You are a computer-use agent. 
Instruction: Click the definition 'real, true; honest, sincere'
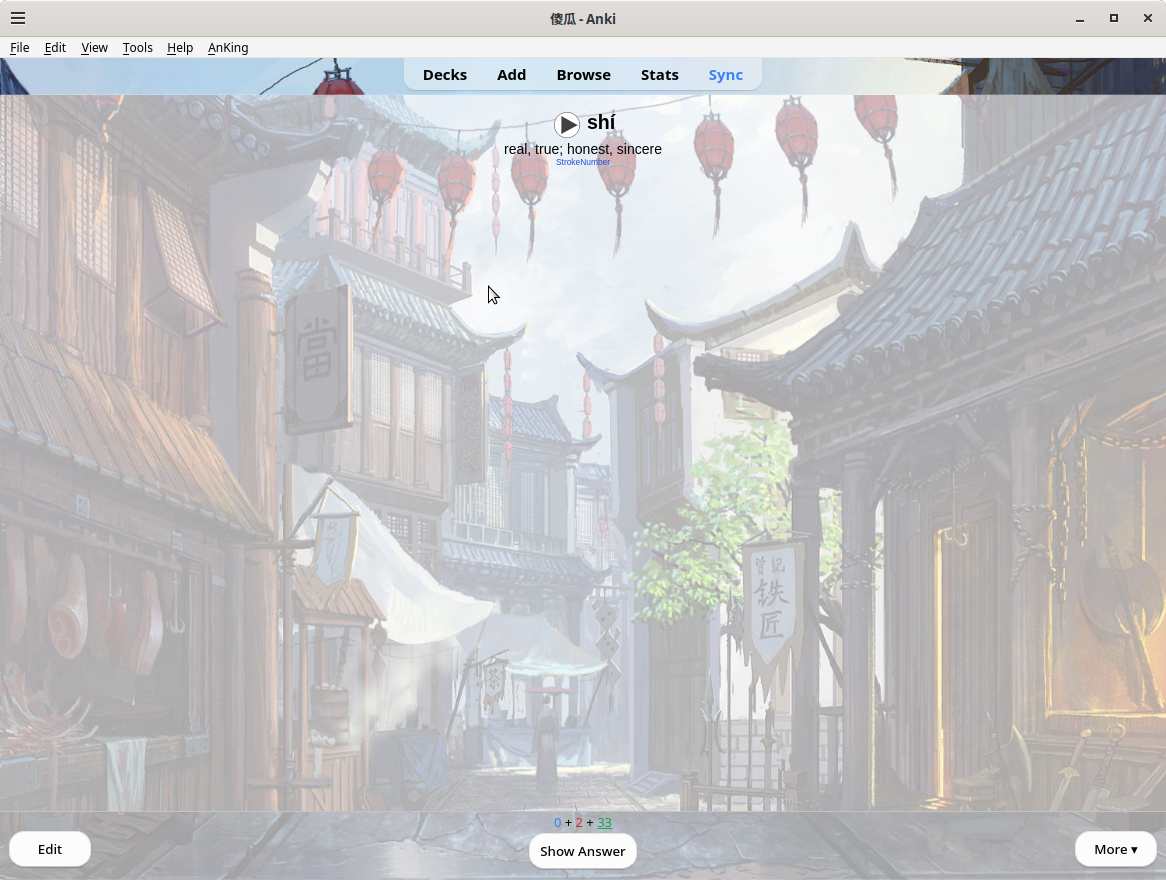[583, 149]
